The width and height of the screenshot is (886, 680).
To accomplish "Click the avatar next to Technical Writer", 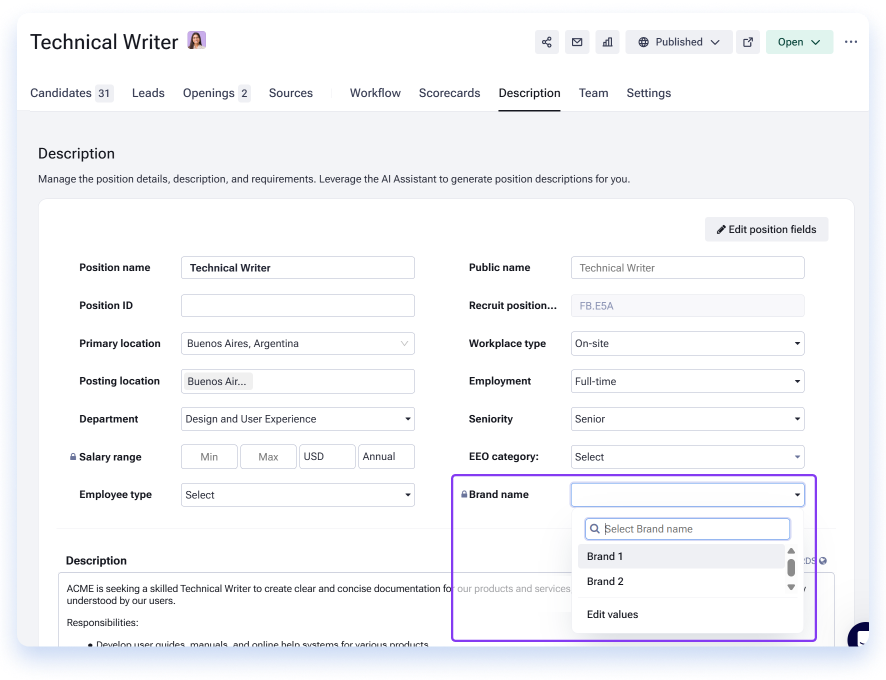I will point(197,40).
